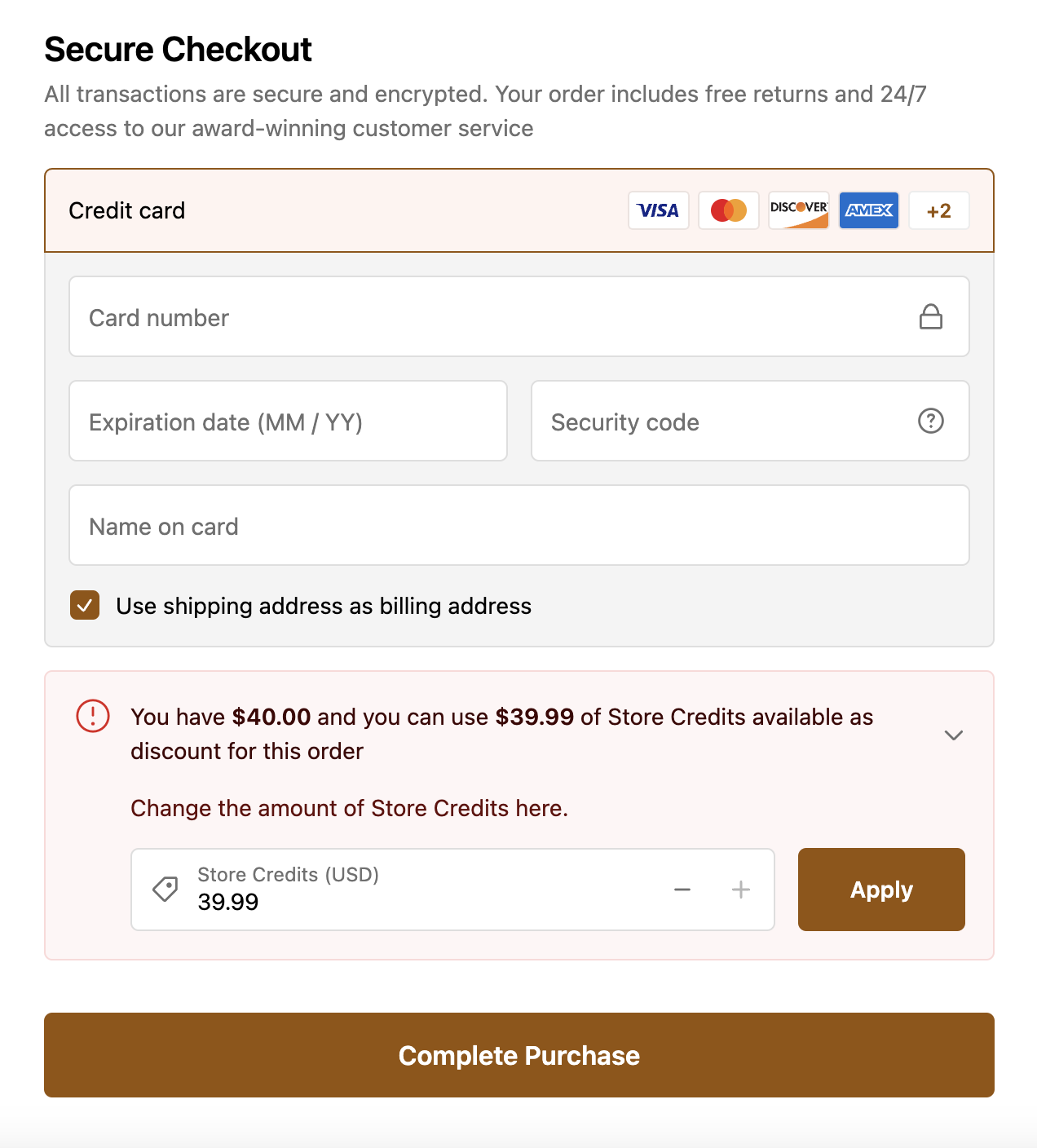Click the lock icon in card number field

pos(932,317)
